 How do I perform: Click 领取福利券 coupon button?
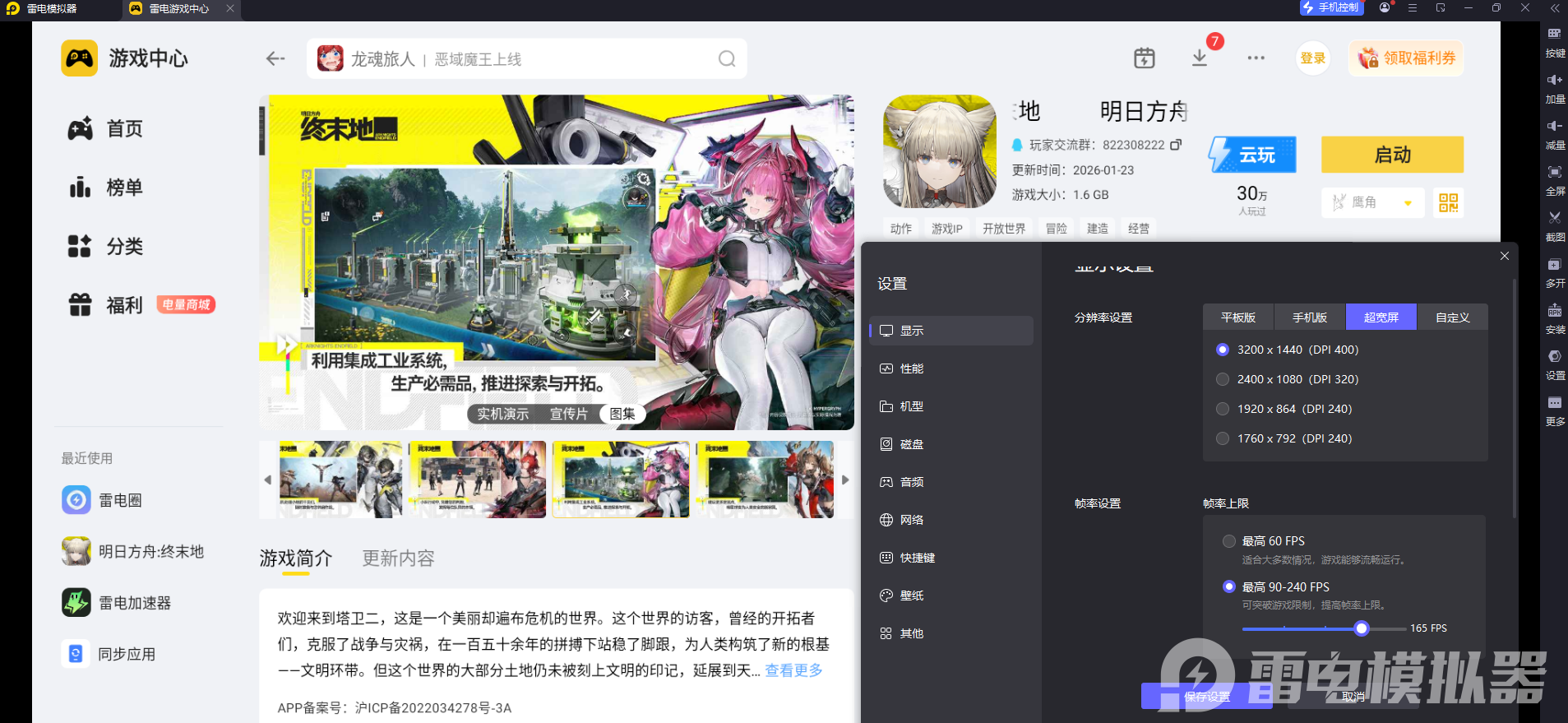click(1406, 58)
